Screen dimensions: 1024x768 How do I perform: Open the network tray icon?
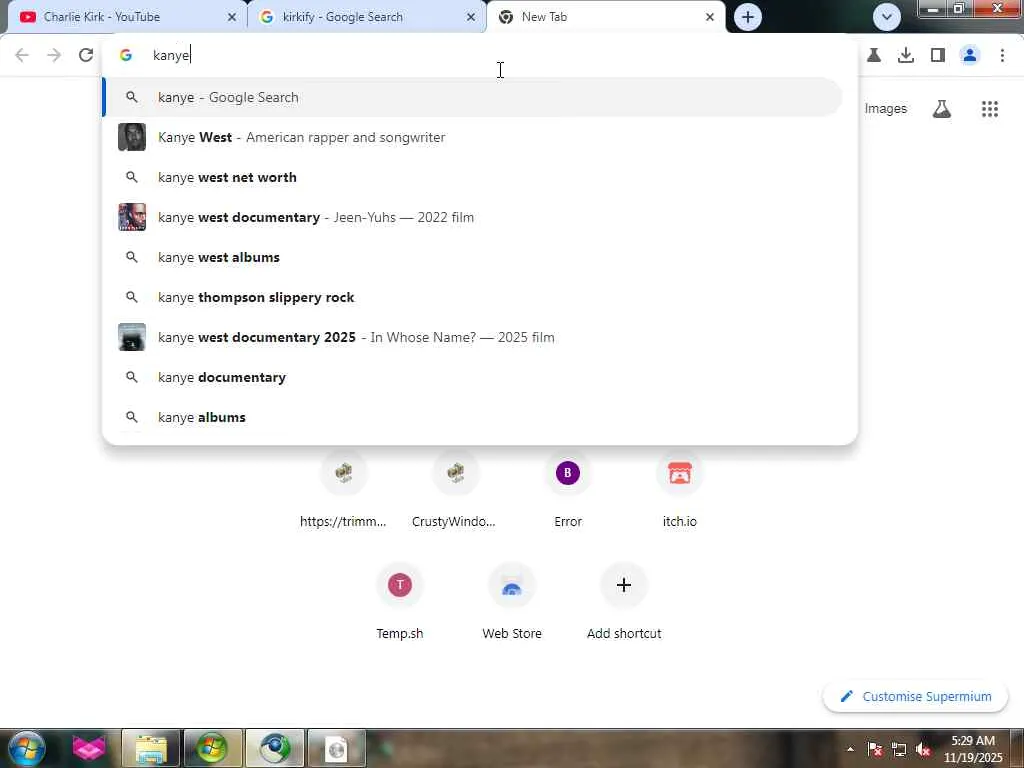(x=899, y=749)
